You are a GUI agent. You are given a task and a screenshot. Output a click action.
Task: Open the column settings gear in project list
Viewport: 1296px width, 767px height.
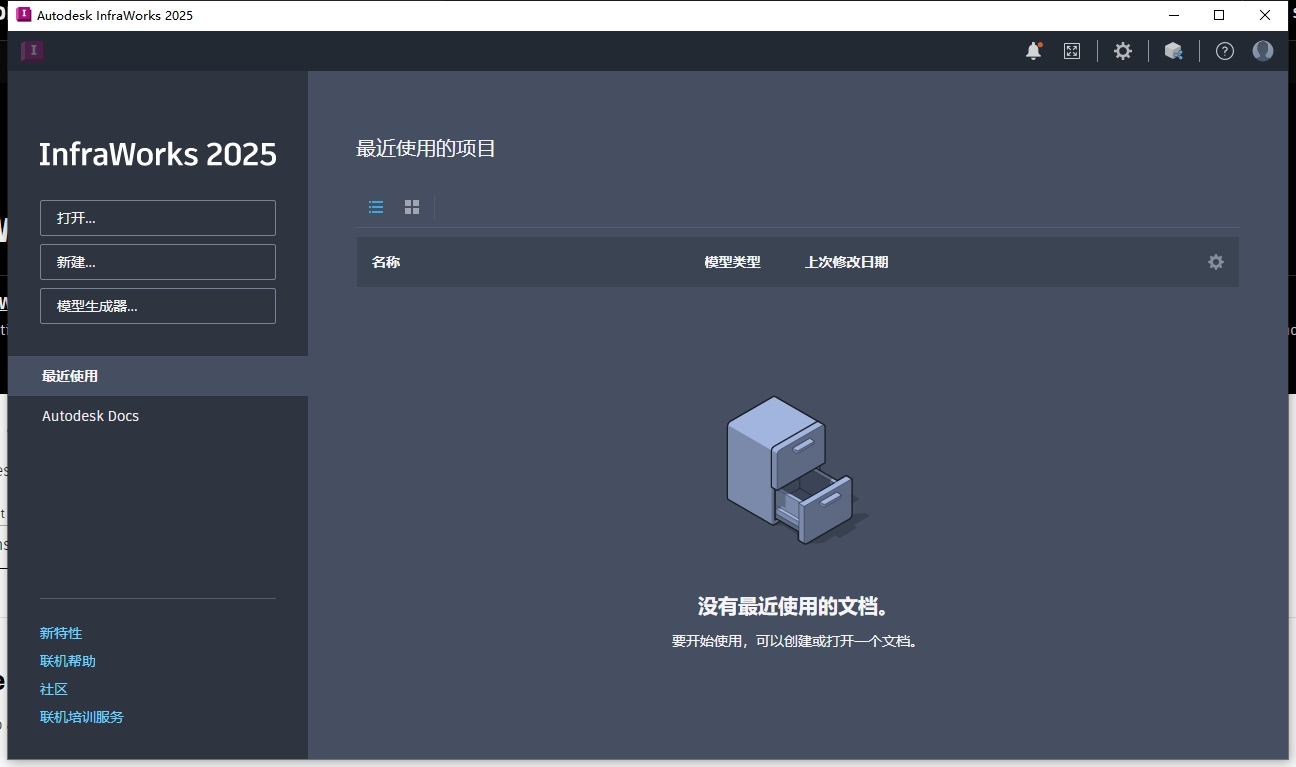(1215, 261)
